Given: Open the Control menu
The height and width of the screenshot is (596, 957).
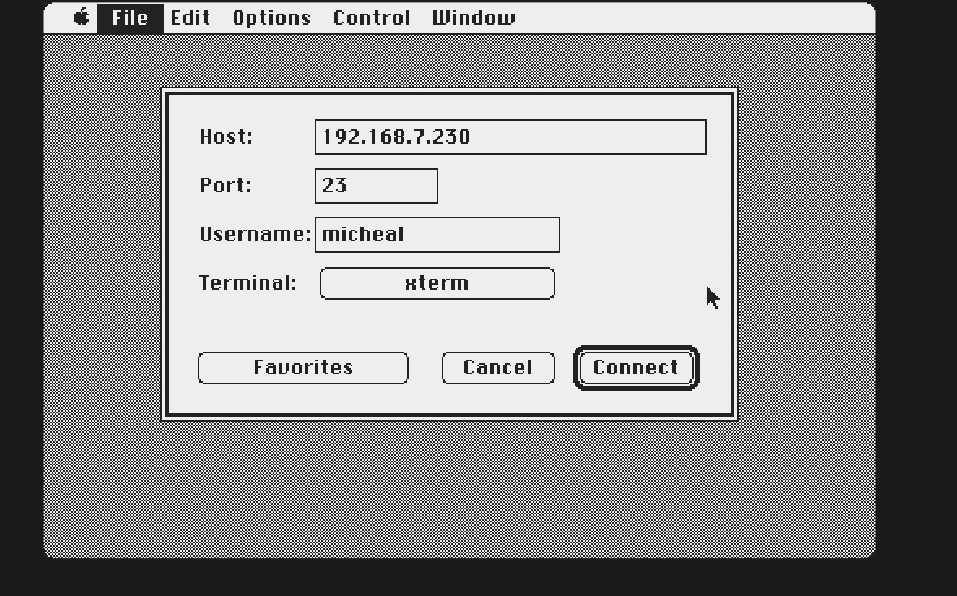Looking at the screenshot, I should (371, 17).
